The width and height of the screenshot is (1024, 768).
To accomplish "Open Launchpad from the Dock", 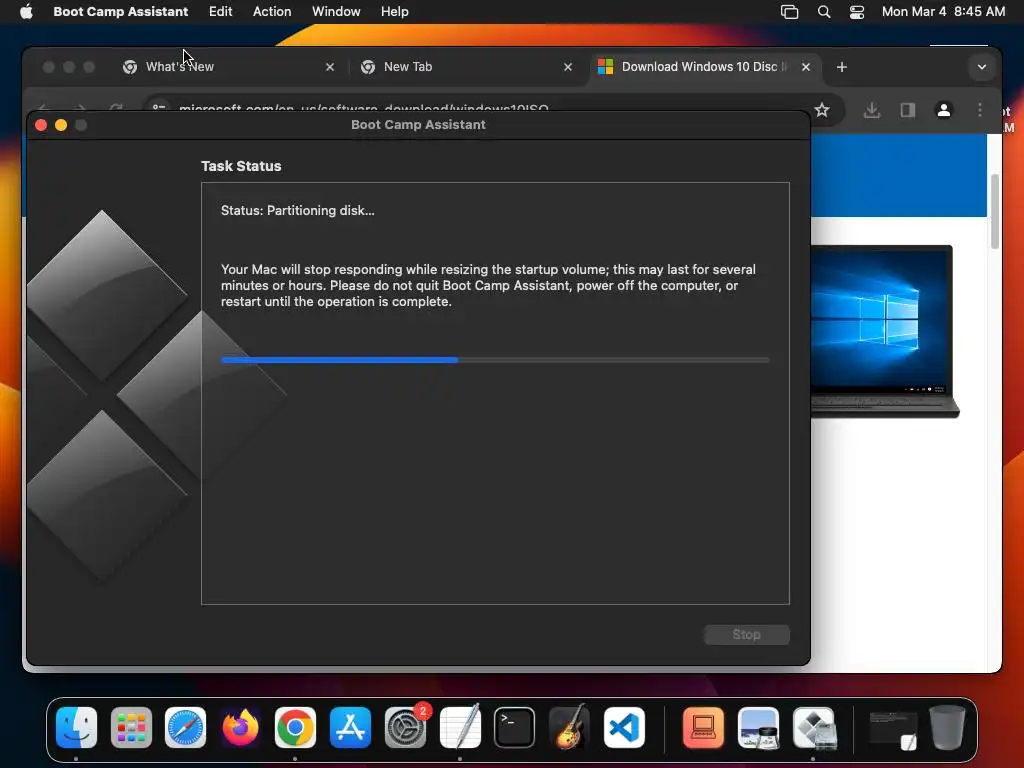I will click(x=131, y=727).
